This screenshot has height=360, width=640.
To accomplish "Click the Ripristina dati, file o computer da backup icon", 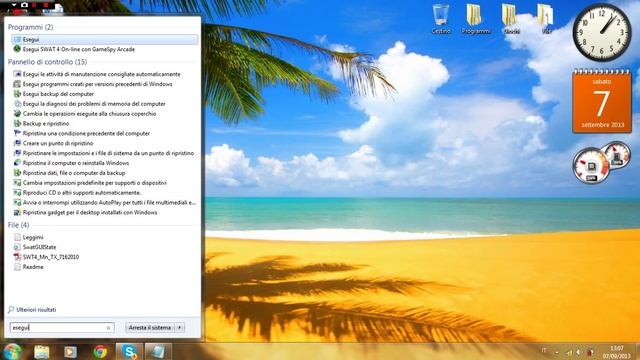I will (x=17, y=173).
